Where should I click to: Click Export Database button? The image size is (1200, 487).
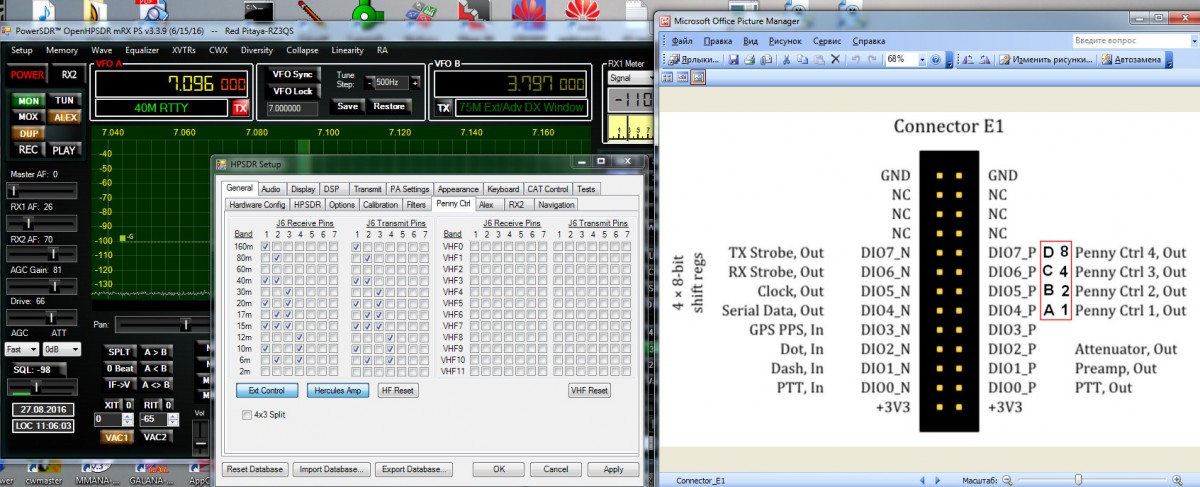point(416,469)
